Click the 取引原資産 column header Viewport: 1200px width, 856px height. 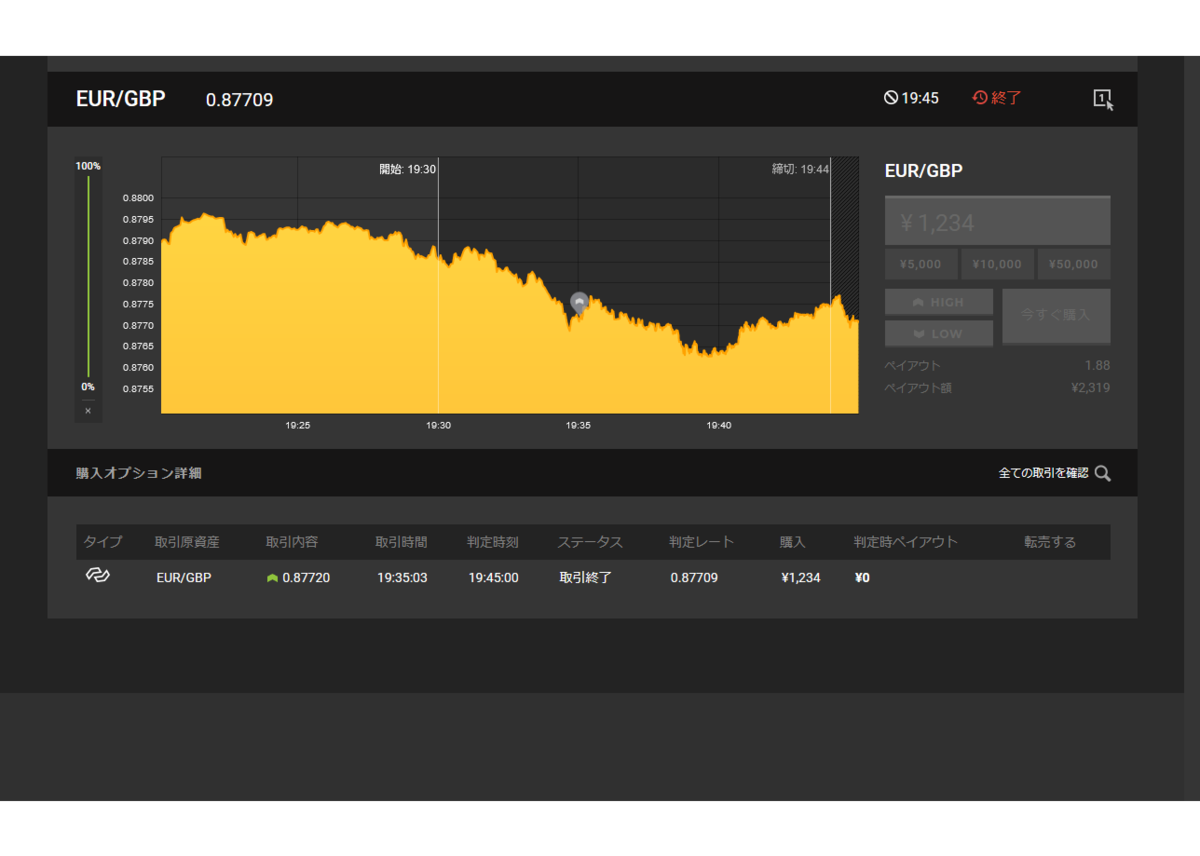coord(187,542)
